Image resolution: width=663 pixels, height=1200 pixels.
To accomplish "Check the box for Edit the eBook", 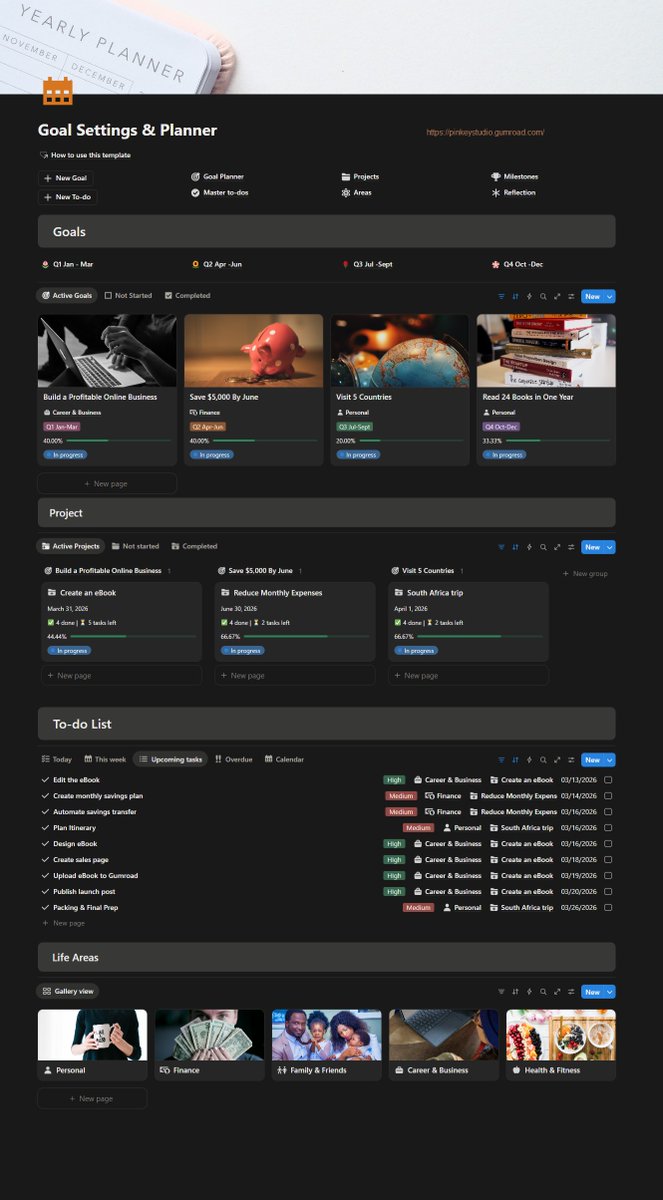I will click(608, 780).
